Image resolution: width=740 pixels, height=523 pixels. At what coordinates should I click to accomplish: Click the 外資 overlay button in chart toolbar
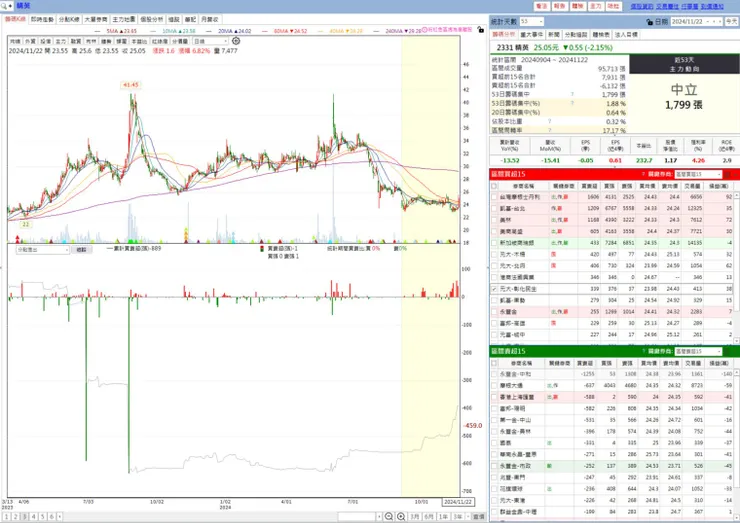30,42
